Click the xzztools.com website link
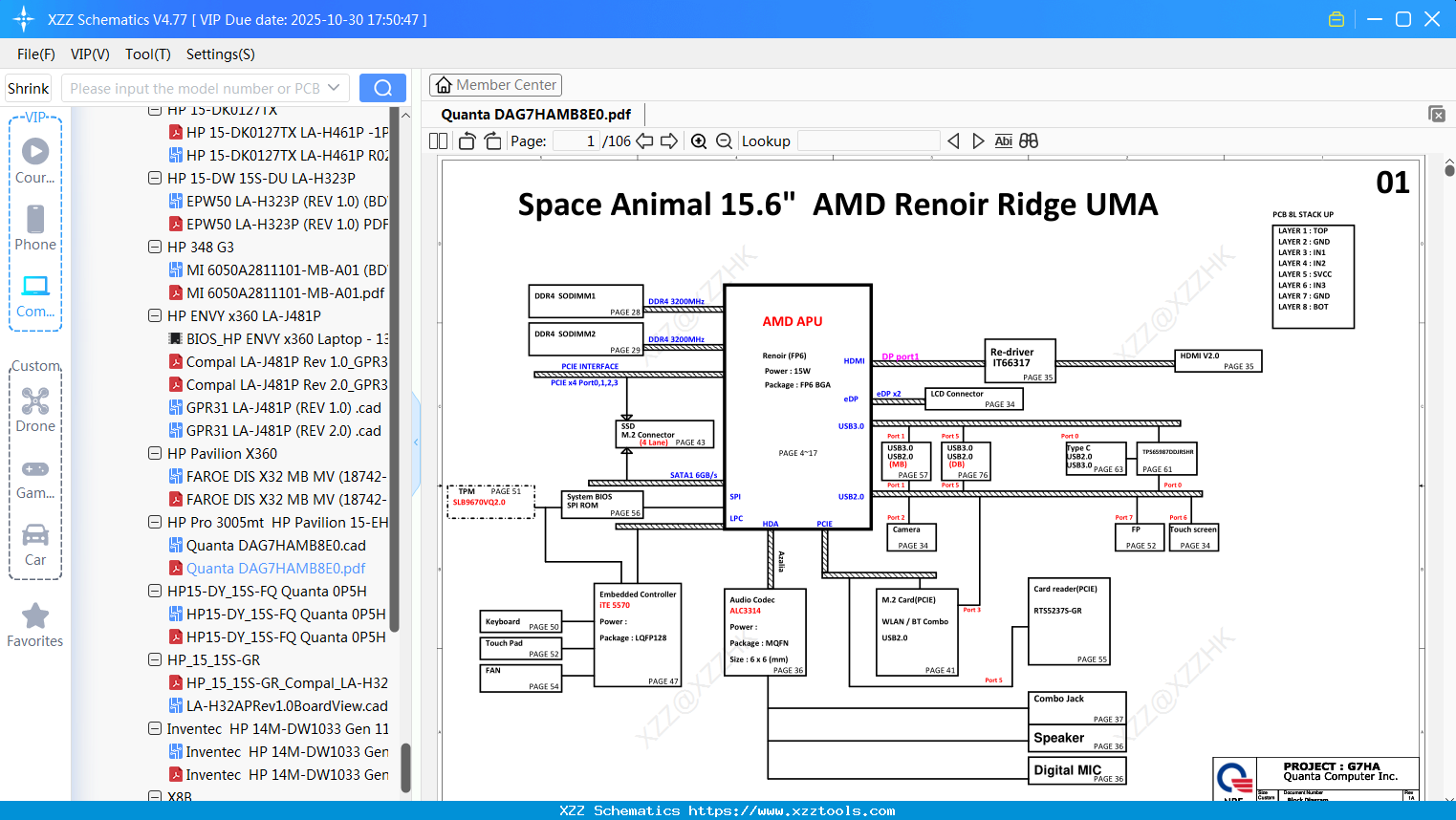Screen dimensions: 1456x820 click(x=792, y=810)
